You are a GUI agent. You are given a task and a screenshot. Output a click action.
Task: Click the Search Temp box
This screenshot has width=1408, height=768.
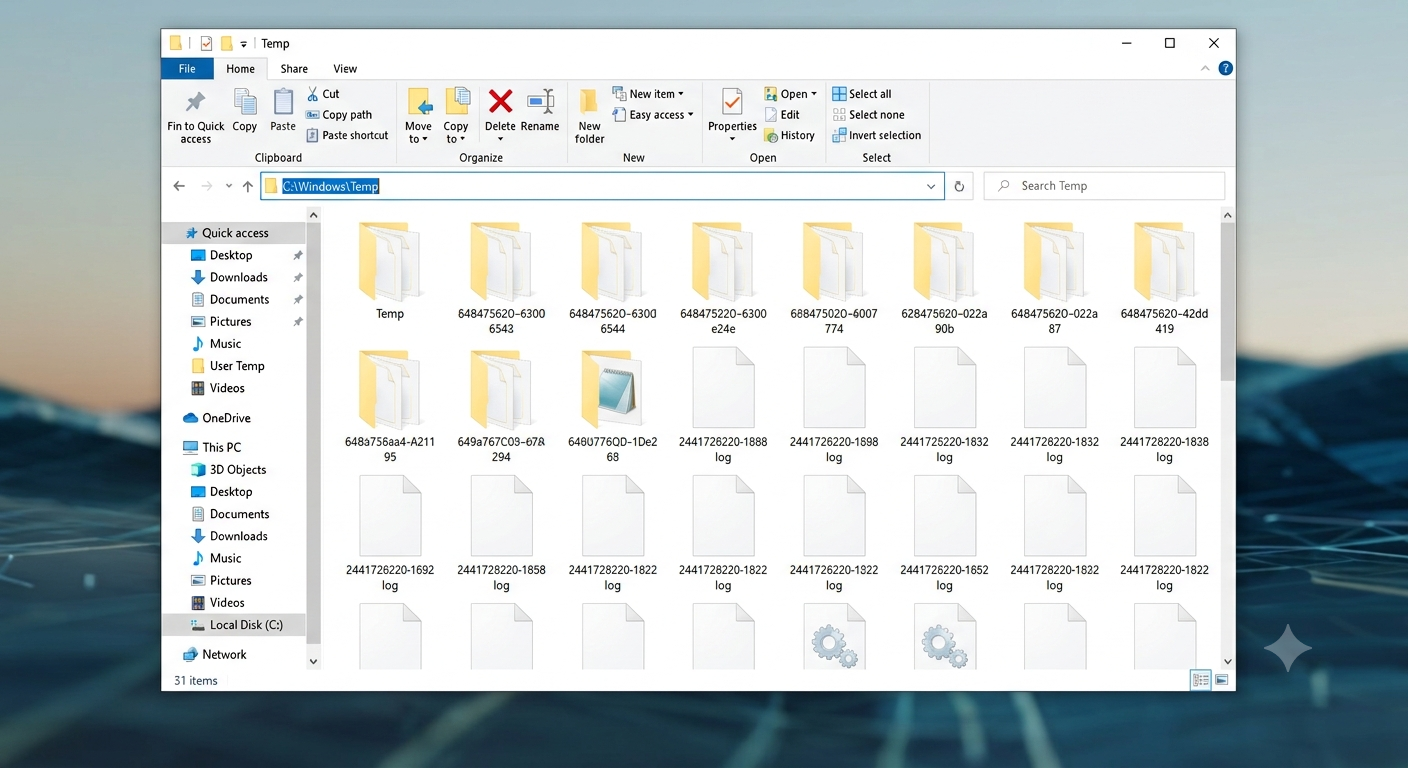click(x=1104, y=186)
